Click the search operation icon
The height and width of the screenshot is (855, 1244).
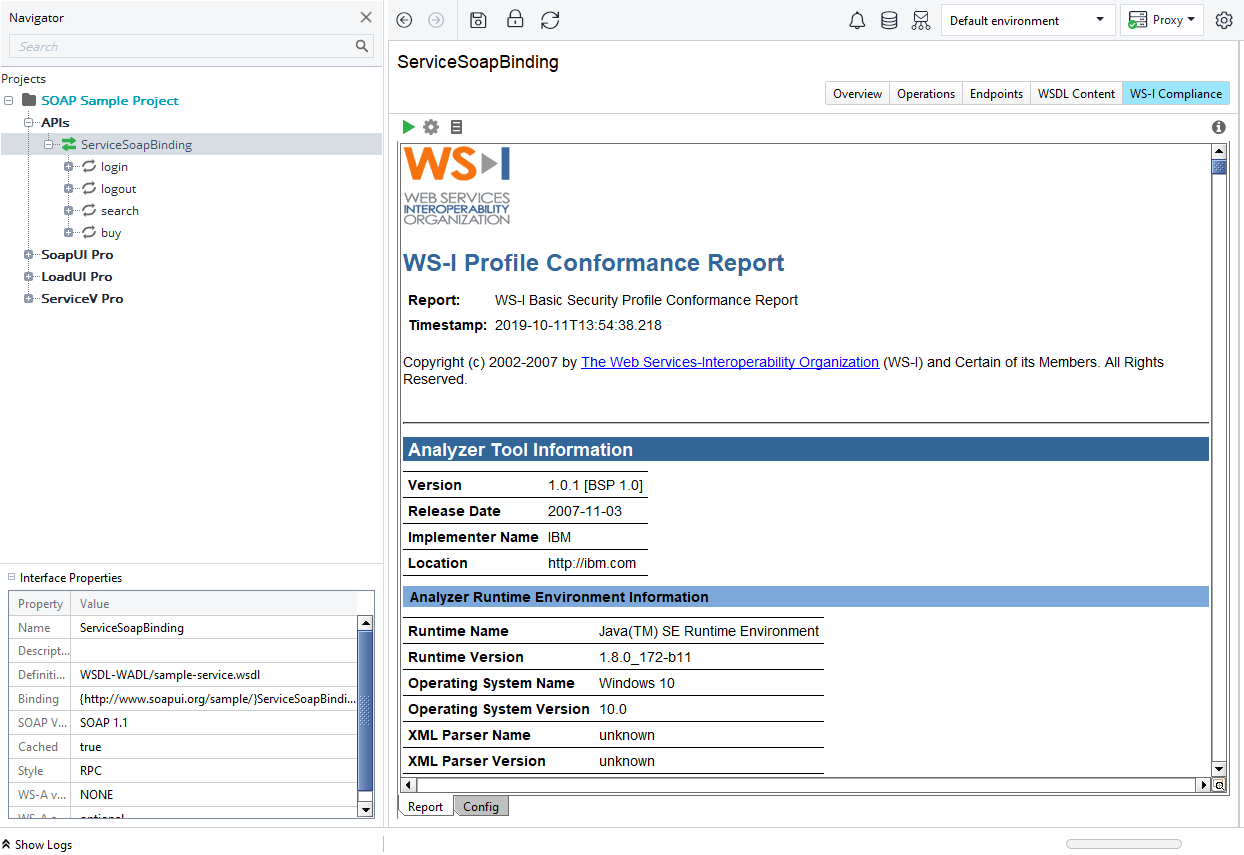click(x=89, y=210)
